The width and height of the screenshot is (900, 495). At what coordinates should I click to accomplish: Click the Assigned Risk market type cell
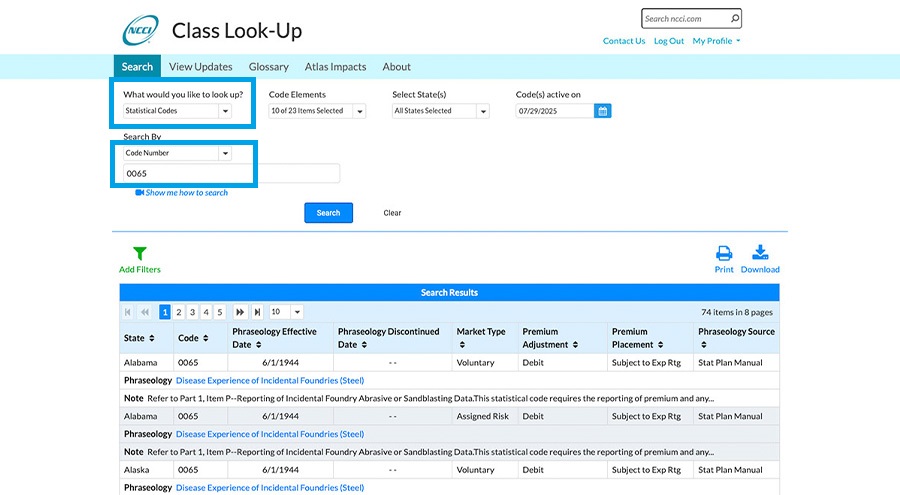pos(483,416)
